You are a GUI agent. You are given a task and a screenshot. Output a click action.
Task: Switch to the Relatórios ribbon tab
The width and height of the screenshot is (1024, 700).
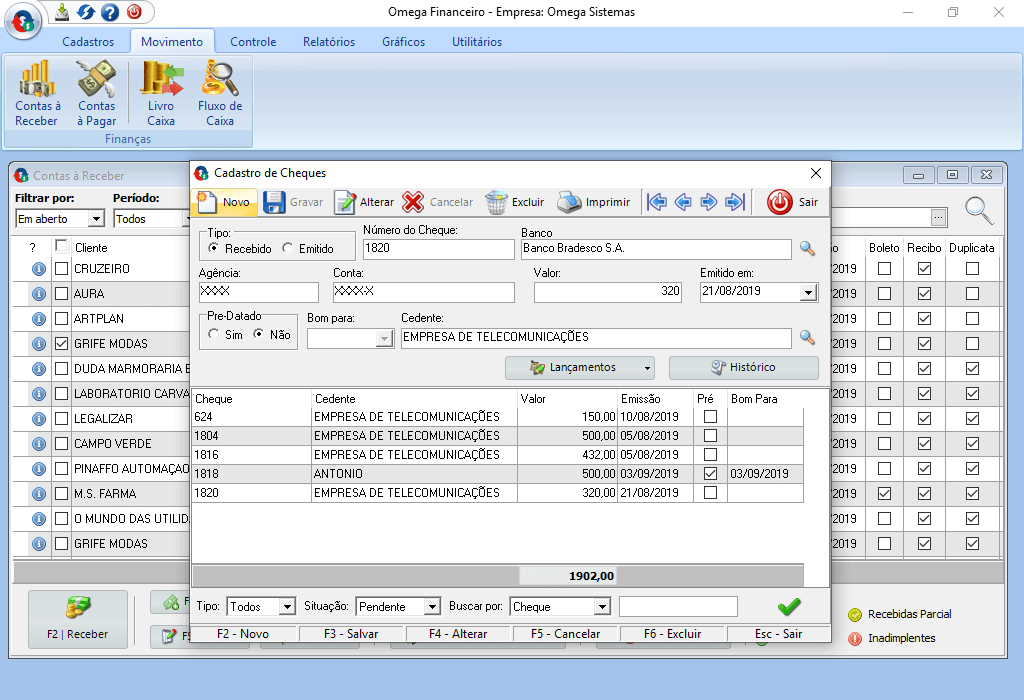[x=329, y=42]
